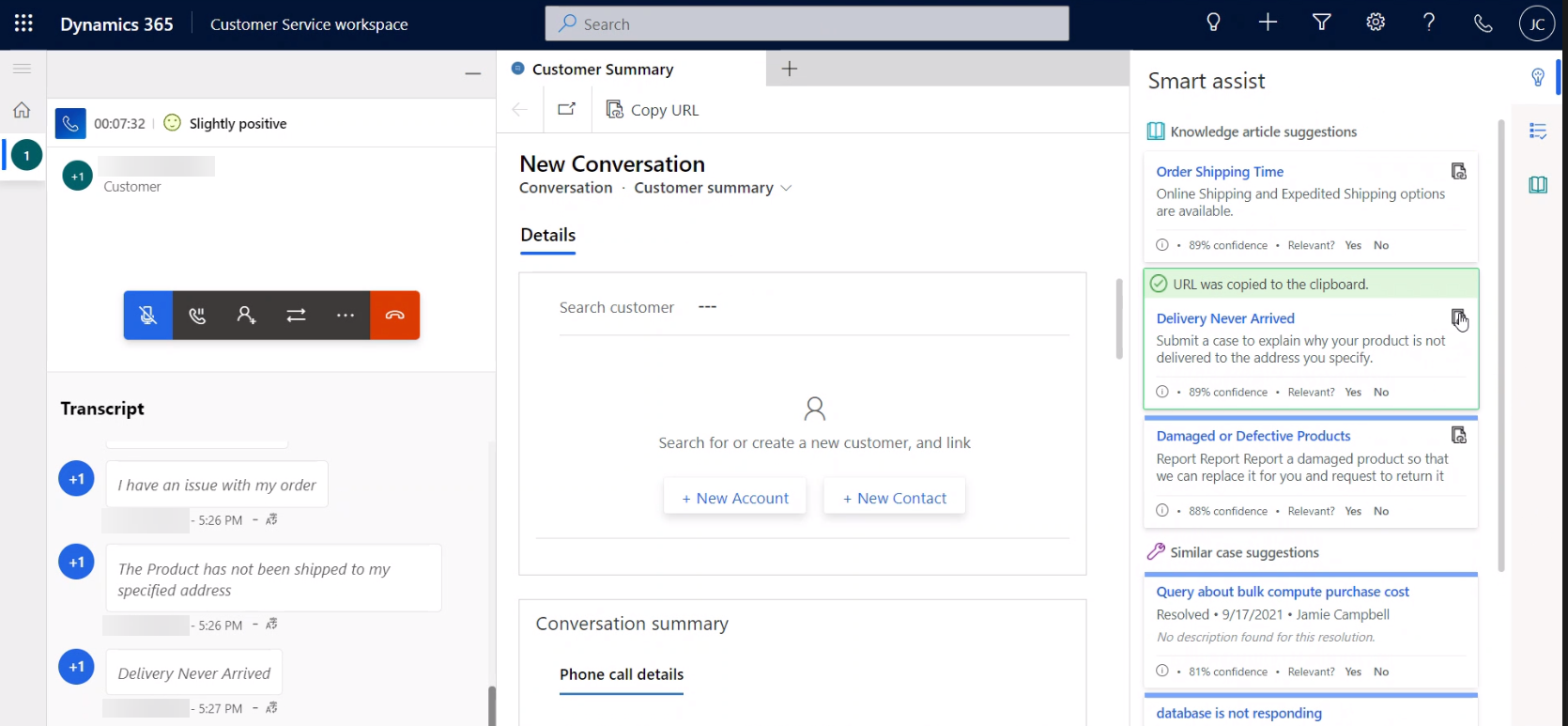This screenshot has width=1568, height=726.
Task: Open the Order Shipping Time article
Action: pyautogui.click(x=1220, y=172)
